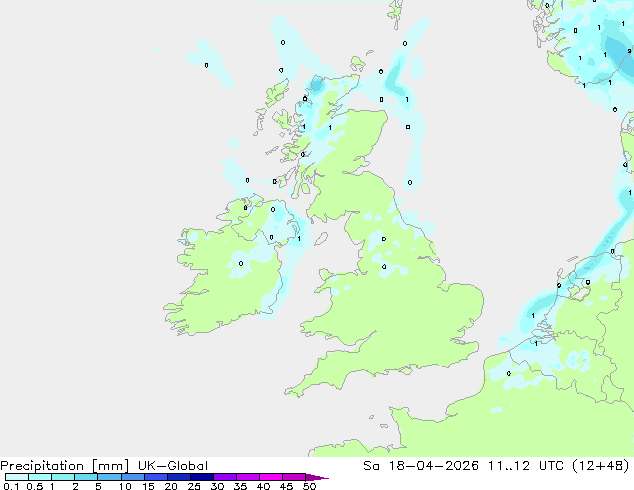The height and width of the screenshot is (490, 634).
Task: Select the 20–25 mm legend color swatch
Action: tap(179, 477)
